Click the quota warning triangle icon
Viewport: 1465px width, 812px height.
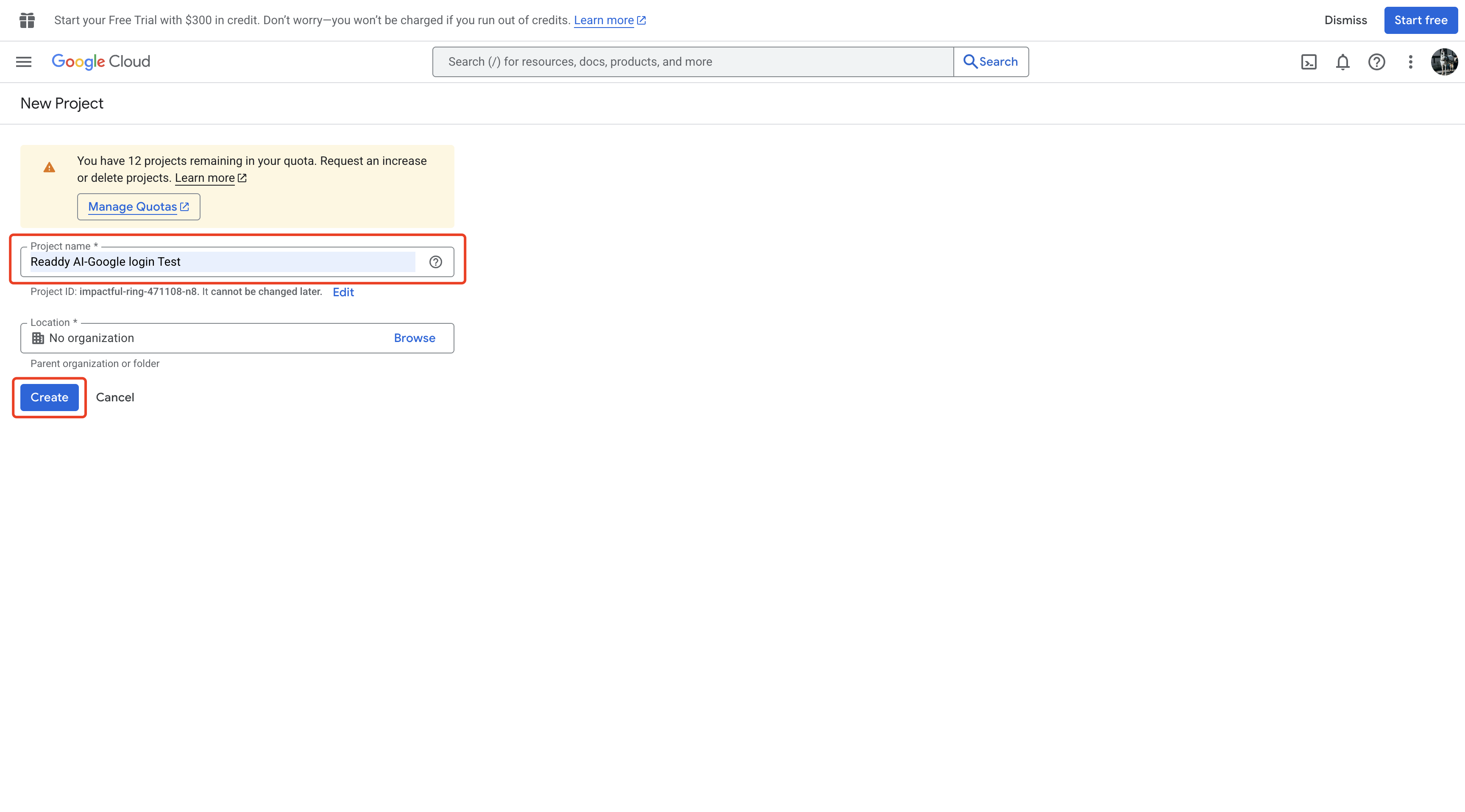tap(50, 167)
